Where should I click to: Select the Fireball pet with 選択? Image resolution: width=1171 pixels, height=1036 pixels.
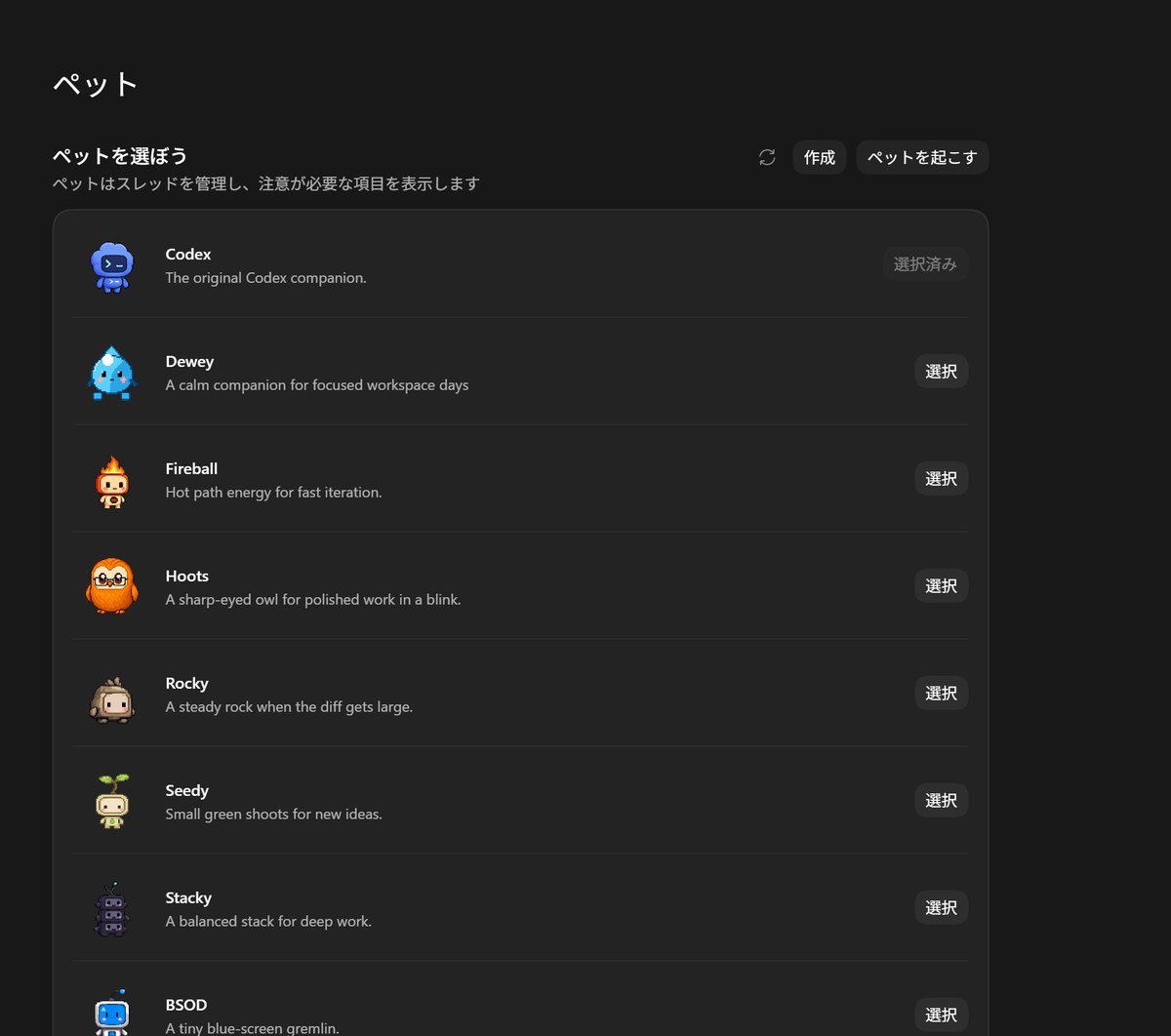941,479
